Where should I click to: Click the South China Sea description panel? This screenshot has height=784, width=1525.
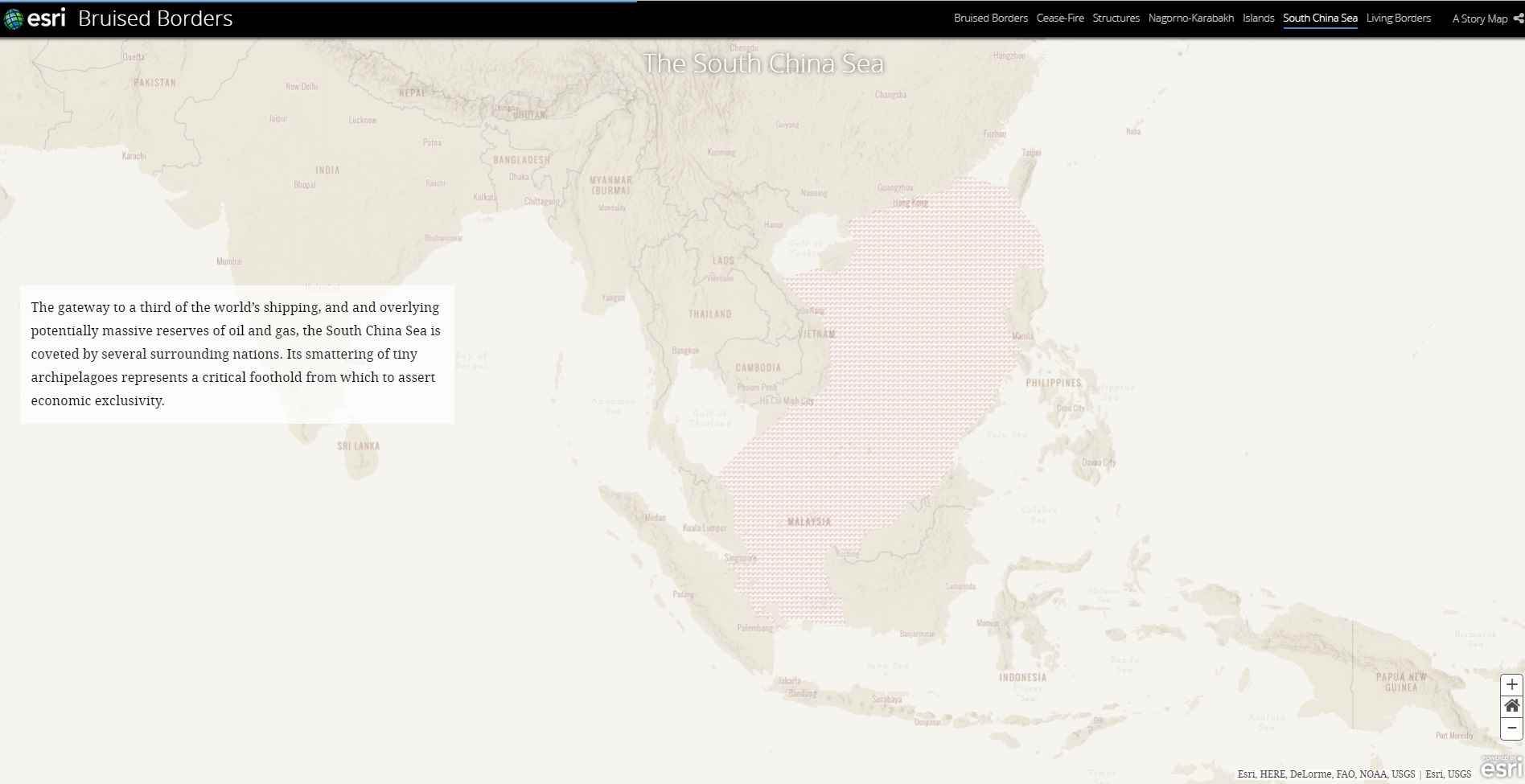point(236,354)
